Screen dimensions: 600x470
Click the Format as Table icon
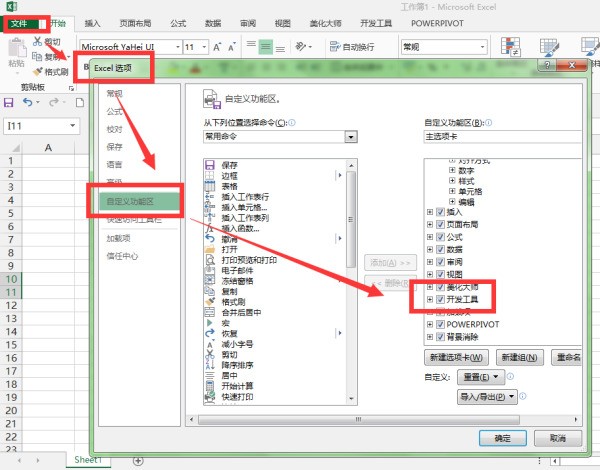point(549,47)
